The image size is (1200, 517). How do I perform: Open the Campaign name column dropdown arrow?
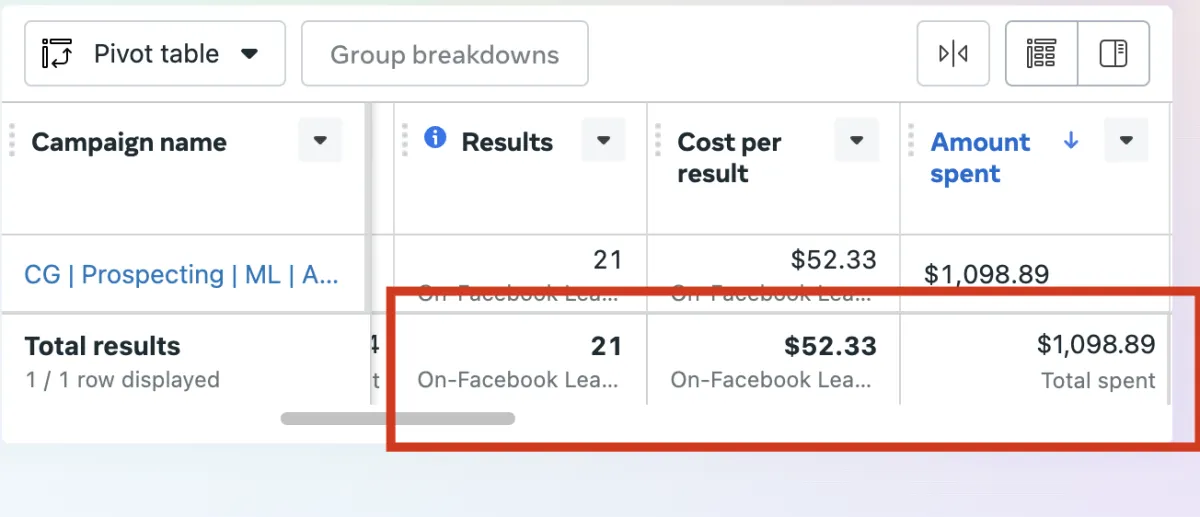click(320, 141)
